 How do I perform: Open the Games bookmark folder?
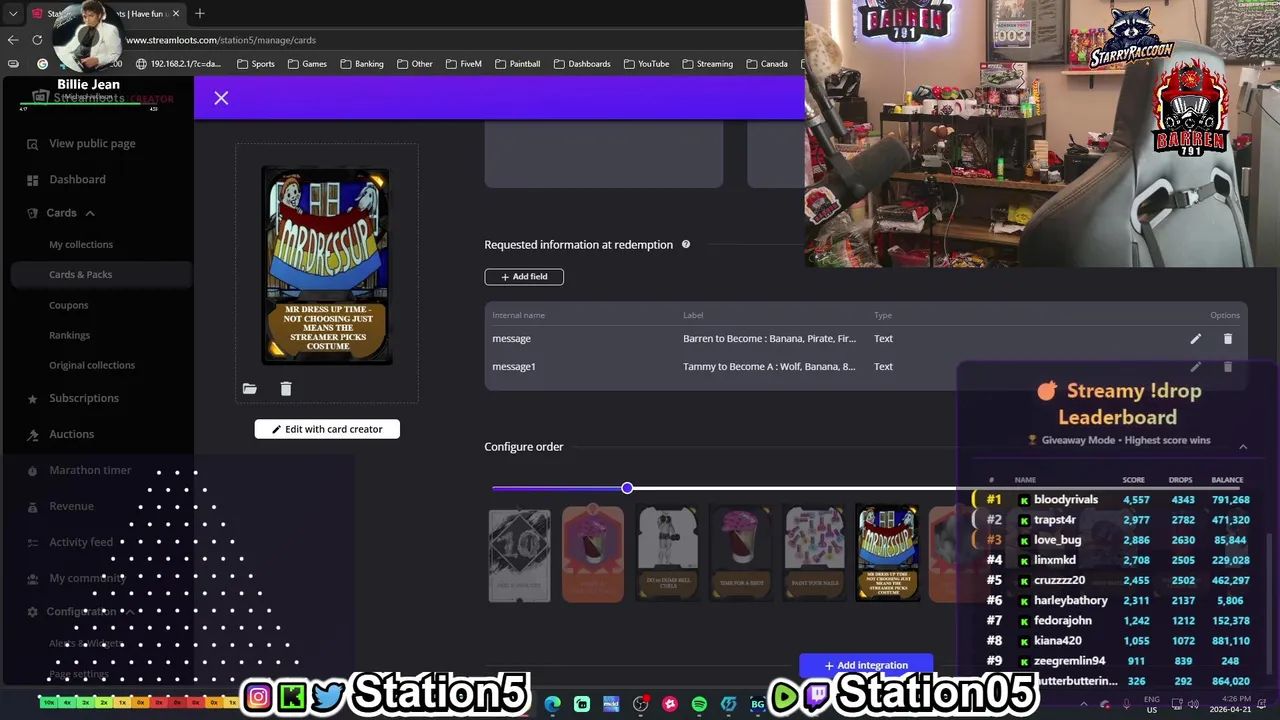pos(308,64)
